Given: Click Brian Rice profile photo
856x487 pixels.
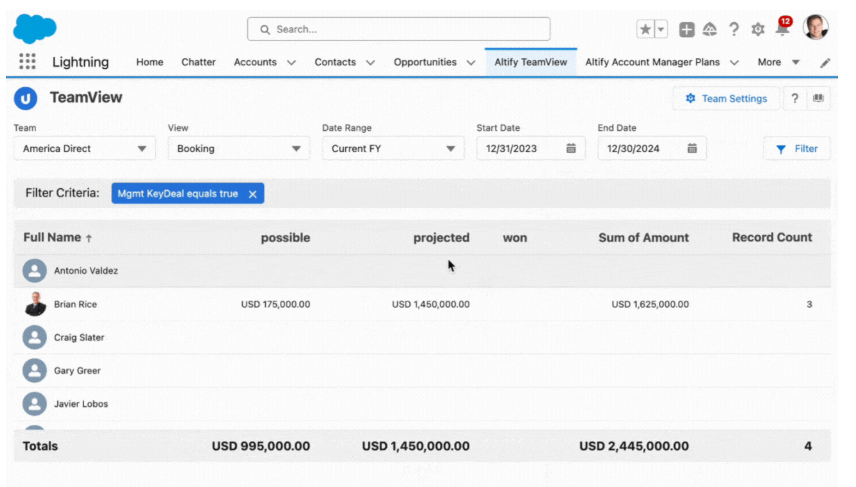Looking at the screenshot, I should 35,304.
